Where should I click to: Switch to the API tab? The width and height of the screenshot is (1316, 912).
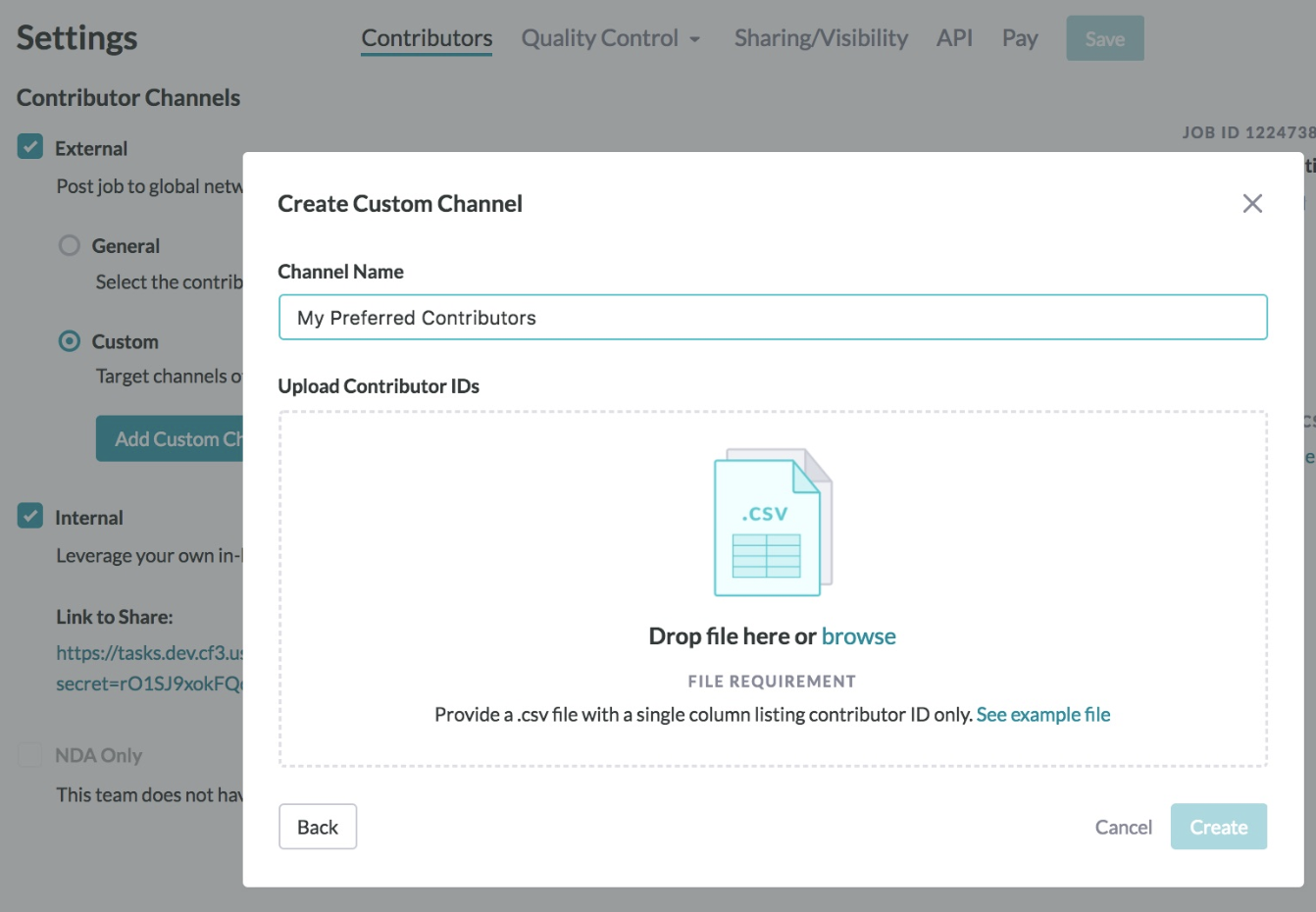pyautogui.click(x=954, y=38)
